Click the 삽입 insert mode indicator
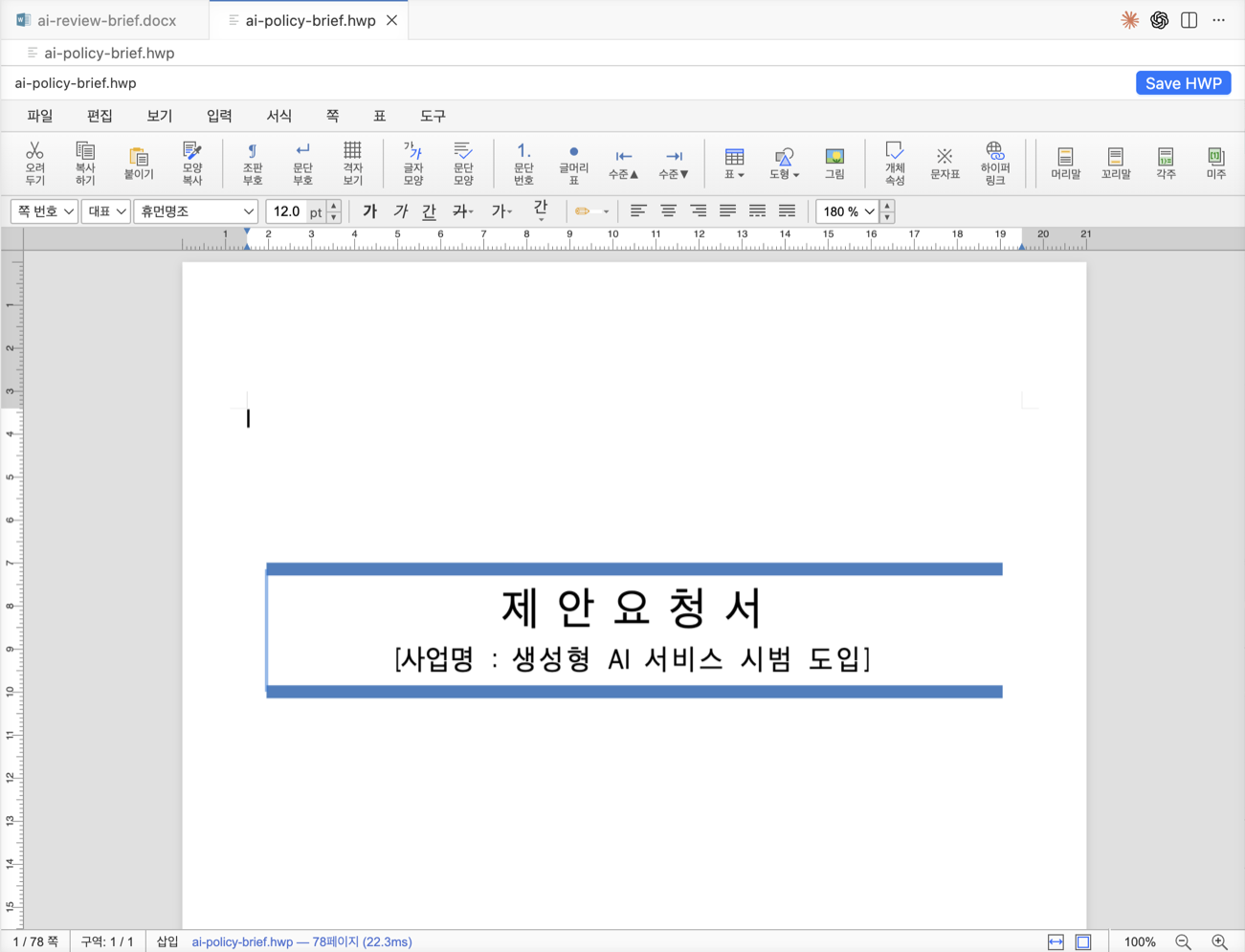Screen dimensions: 1245x952 tap(167, 941)
